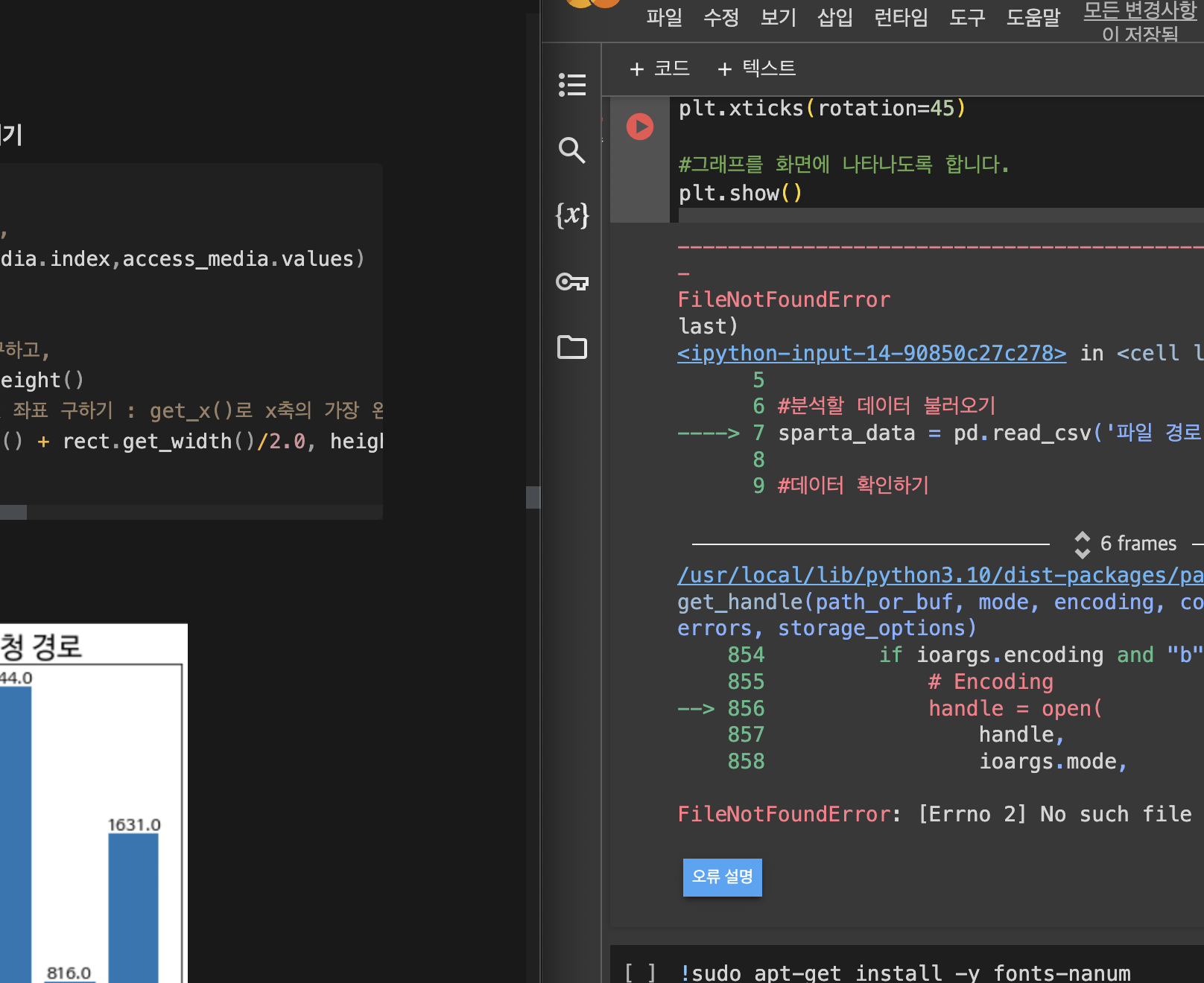Open the secrets key panel
Screen dimensions: 1204x983
tap(572, 281)
